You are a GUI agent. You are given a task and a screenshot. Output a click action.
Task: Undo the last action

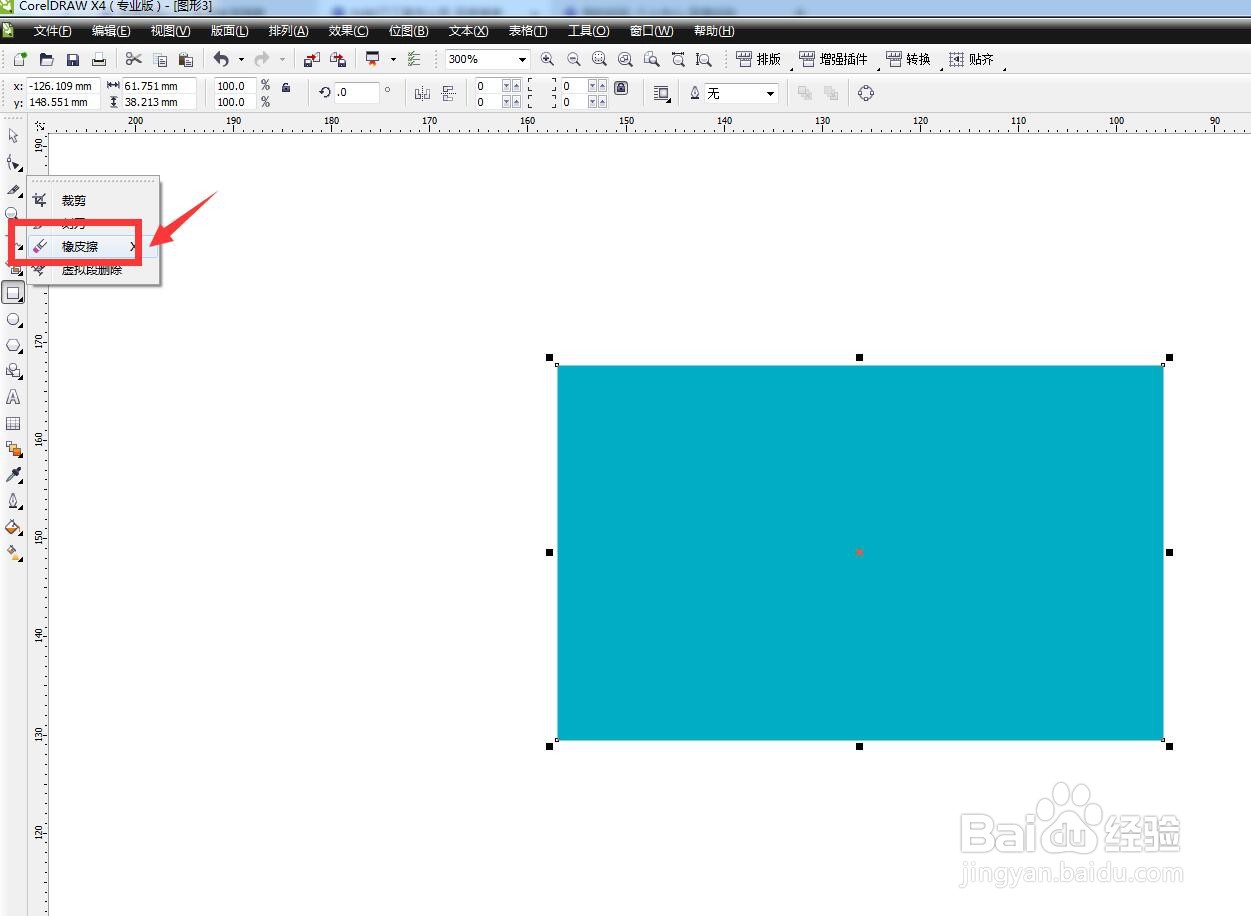[x=221, y=60]
